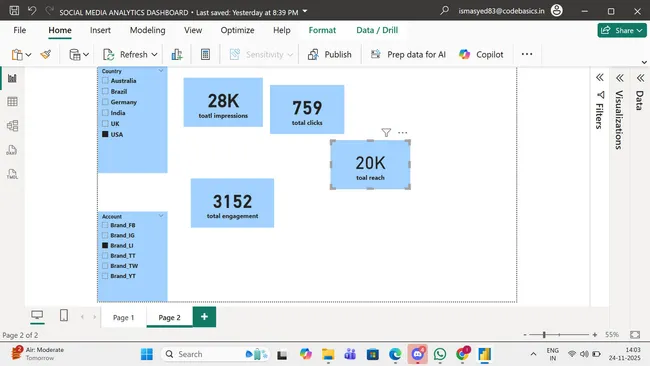Switch to Optimize ribbon tab

click(237, 30)
